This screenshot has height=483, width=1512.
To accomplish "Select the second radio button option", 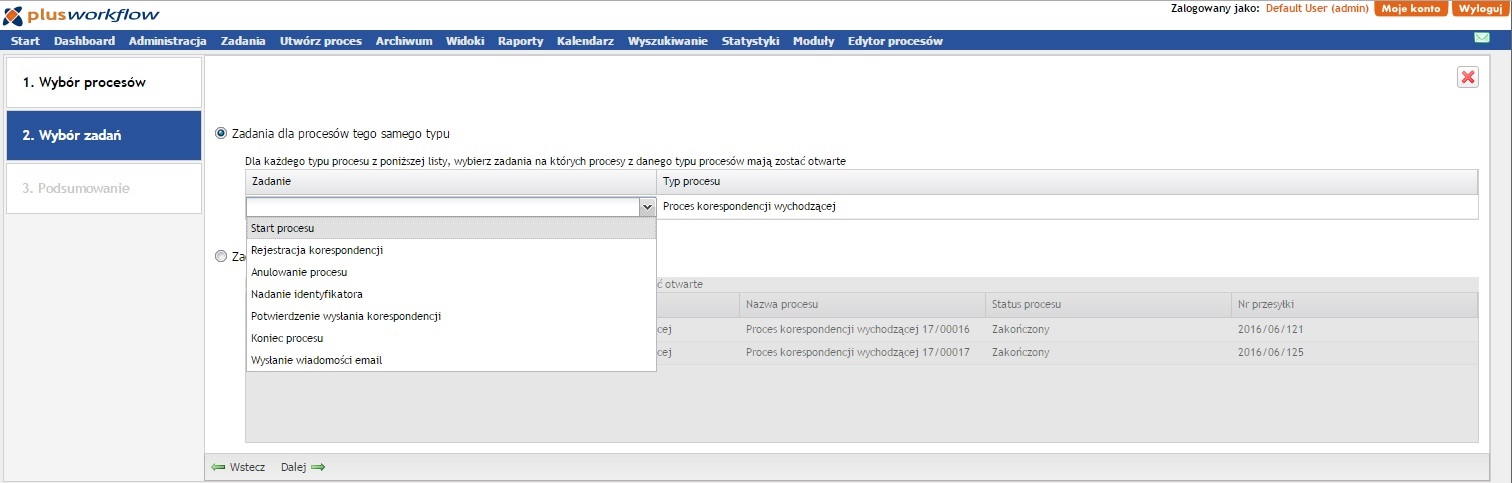I will 221,256.
